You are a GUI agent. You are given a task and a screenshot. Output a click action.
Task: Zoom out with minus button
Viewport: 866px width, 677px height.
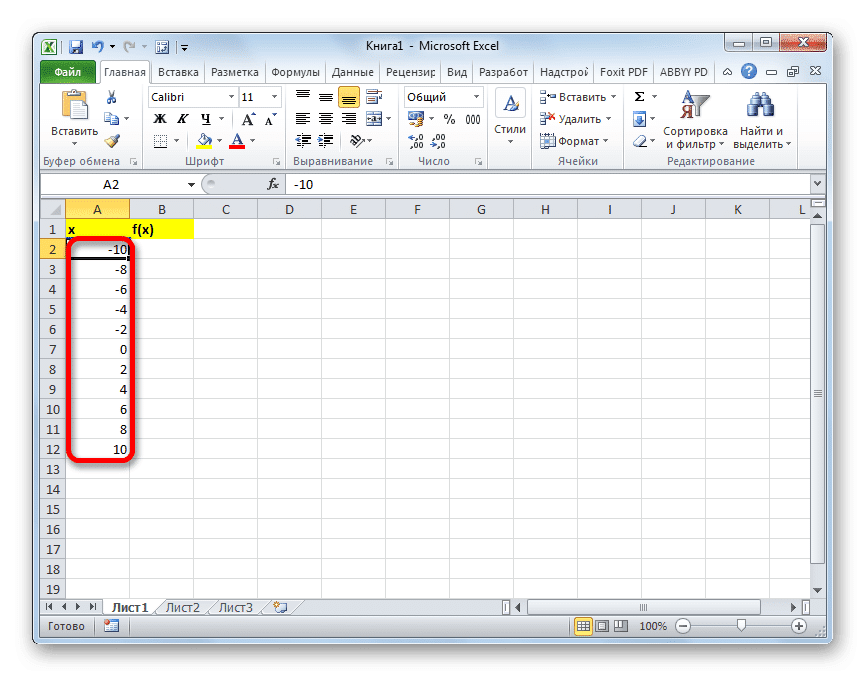[x=683, y=626]
